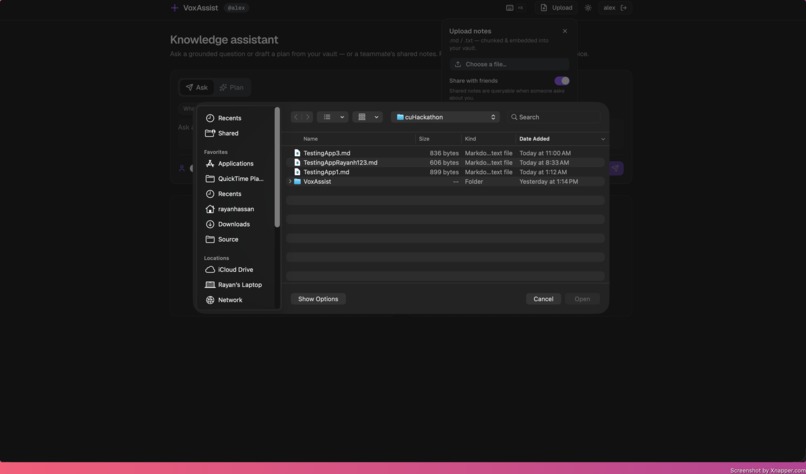Click the Recents item in the Favorites section
This screenshot has height=474, width=806.
tap(223, 194)
